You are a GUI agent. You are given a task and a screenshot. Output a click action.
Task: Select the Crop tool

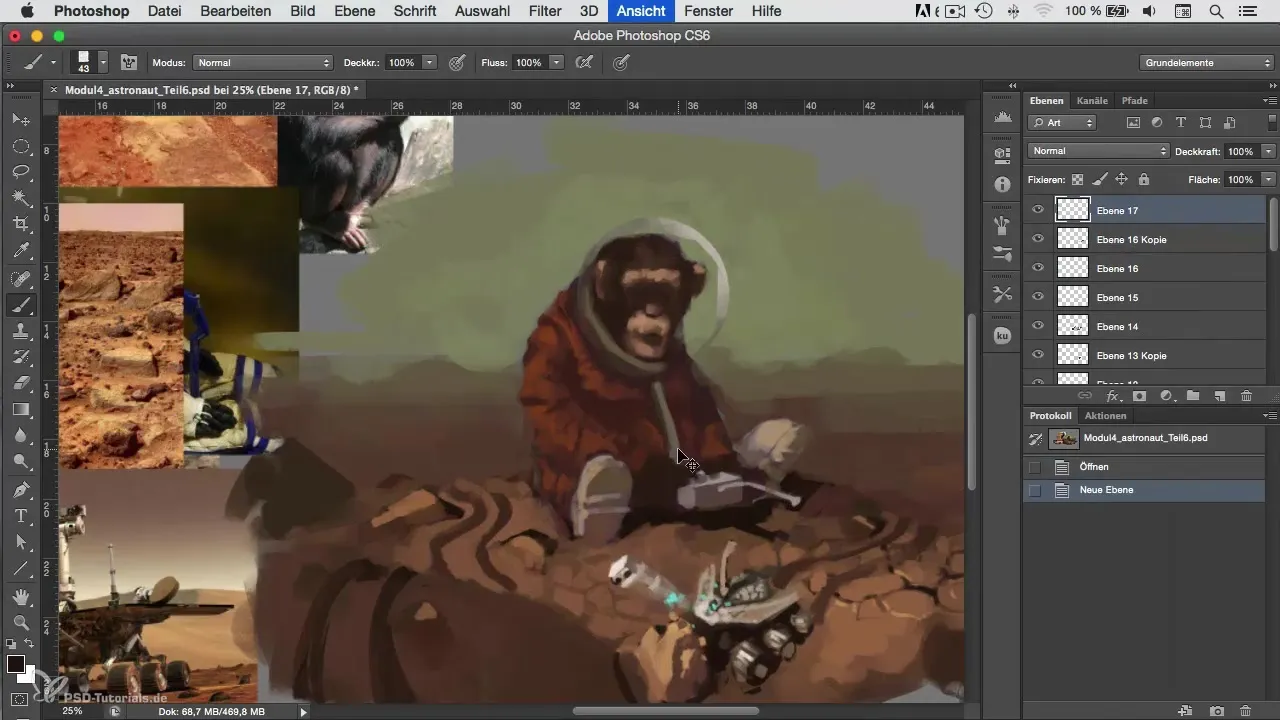[21, 224]
